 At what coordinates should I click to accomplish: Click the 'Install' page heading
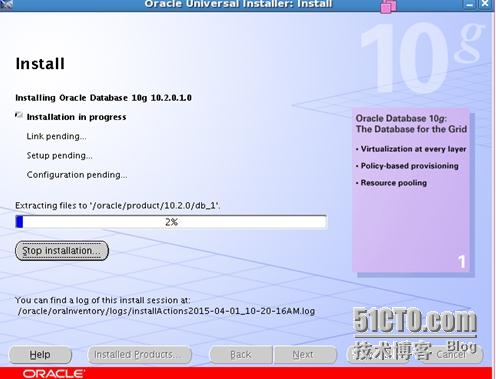click(x=40, y=63)
